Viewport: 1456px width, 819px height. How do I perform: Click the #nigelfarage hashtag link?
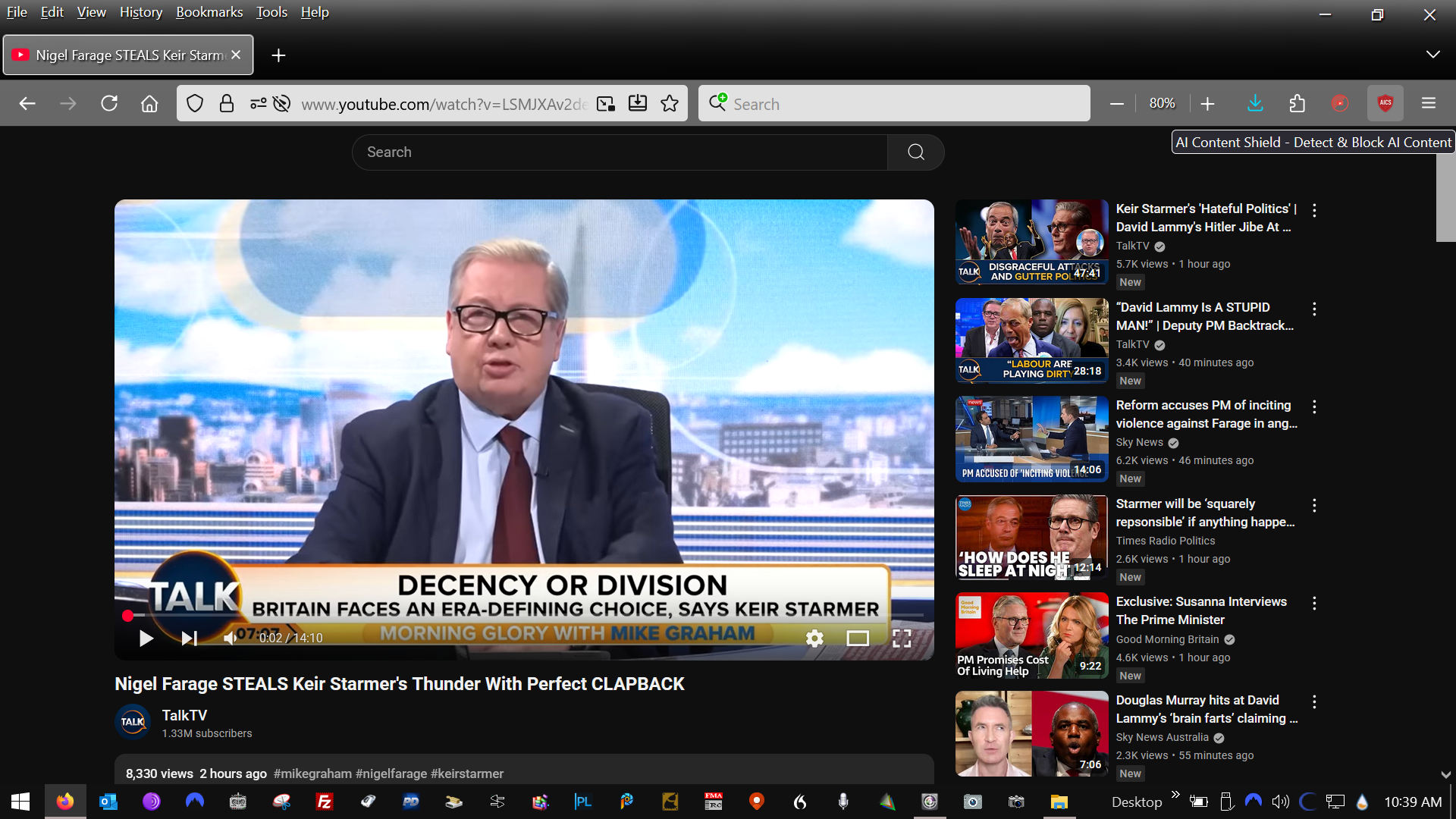391,773
